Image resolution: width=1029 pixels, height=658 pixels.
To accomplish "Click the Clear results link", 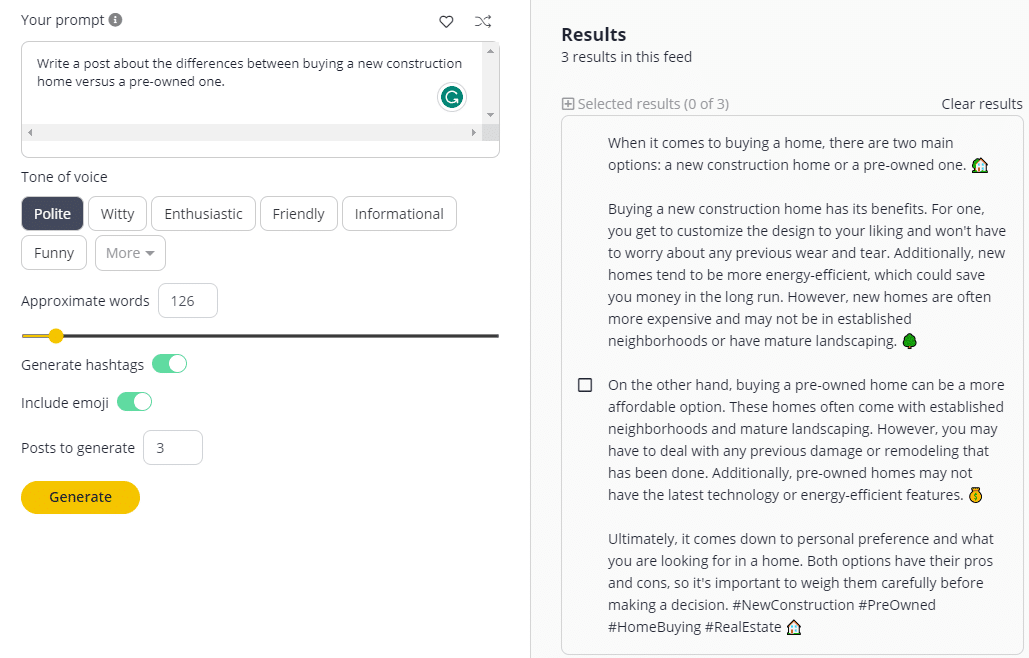I will [x=981, y=103].
